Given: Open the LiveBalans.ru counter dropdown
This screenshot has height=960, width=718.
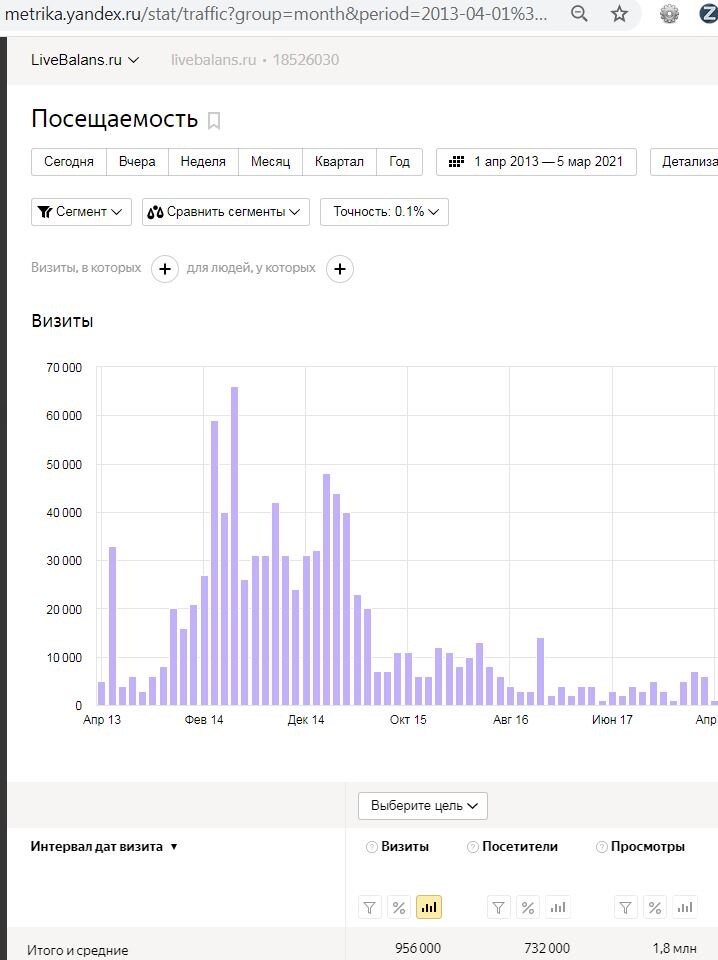Looking at the screenshot, I should click(x=85, y=60).
